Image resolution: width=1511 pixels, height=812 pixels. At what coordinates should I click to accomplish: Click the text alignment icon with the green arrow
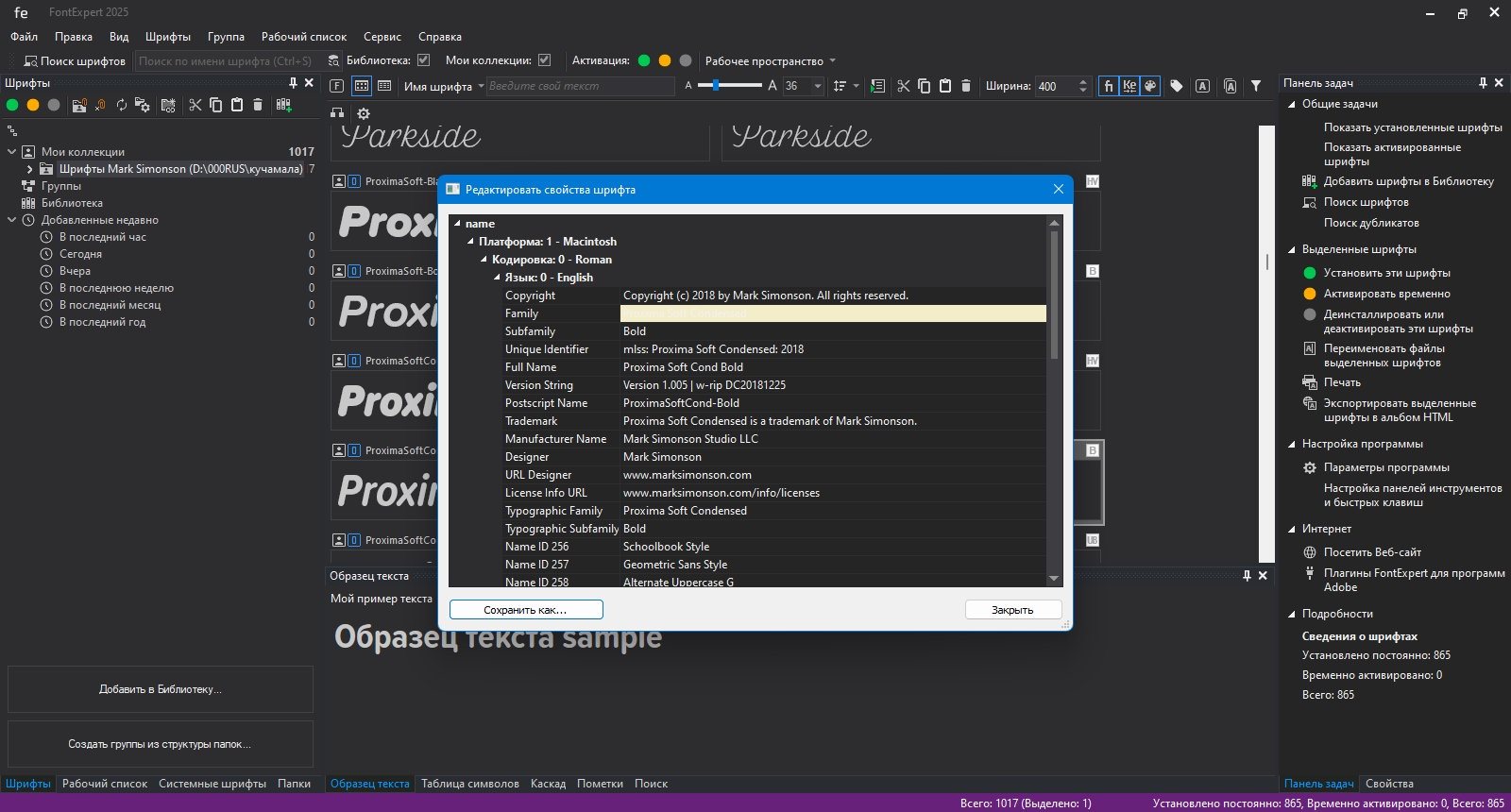click(x=877, y=86)
